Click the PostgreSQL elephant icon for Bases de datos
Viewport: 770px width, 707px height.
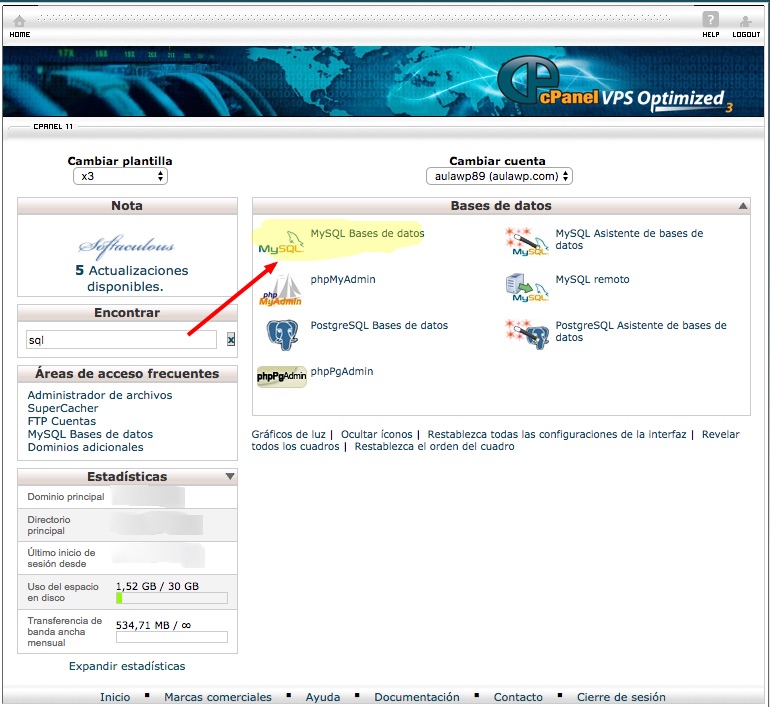[282, 335]
